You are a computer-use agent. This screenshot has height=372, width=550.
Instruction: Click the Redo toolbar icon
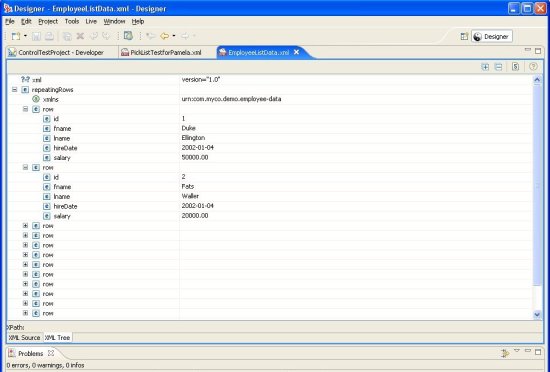[x=106, y=36]
